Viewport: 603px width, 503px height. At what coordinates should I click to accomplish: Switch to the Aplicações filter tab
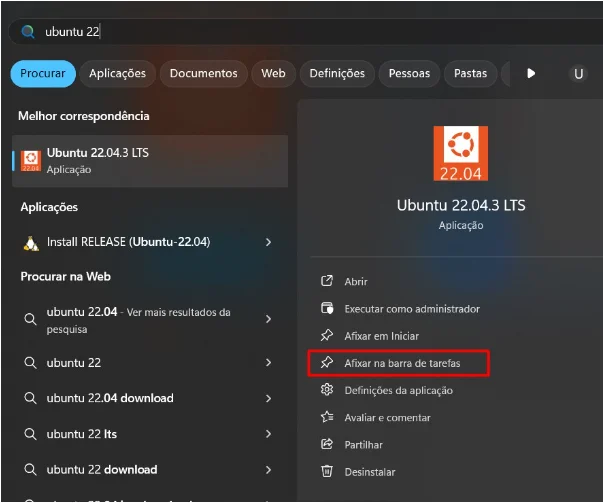tap(117, 73)
